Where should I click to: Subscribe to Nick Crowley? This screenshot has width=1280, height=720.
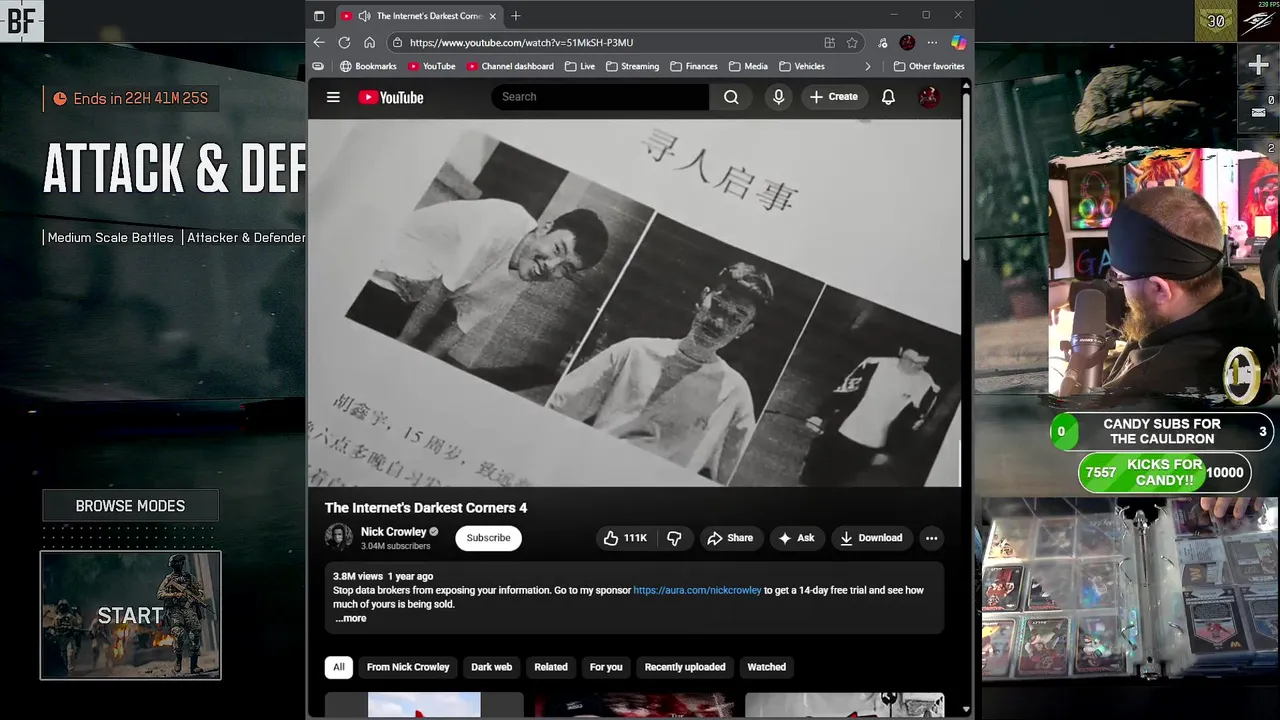tap(488, 538)
